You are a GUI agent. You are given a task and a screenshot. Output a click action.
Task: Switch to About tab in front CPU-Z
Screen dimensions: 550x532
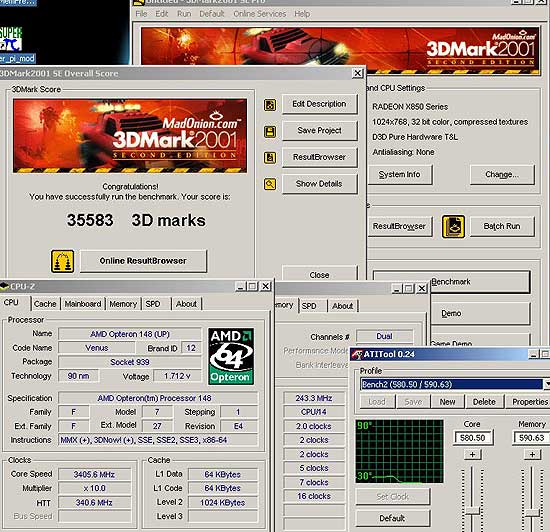coord(186,304)
